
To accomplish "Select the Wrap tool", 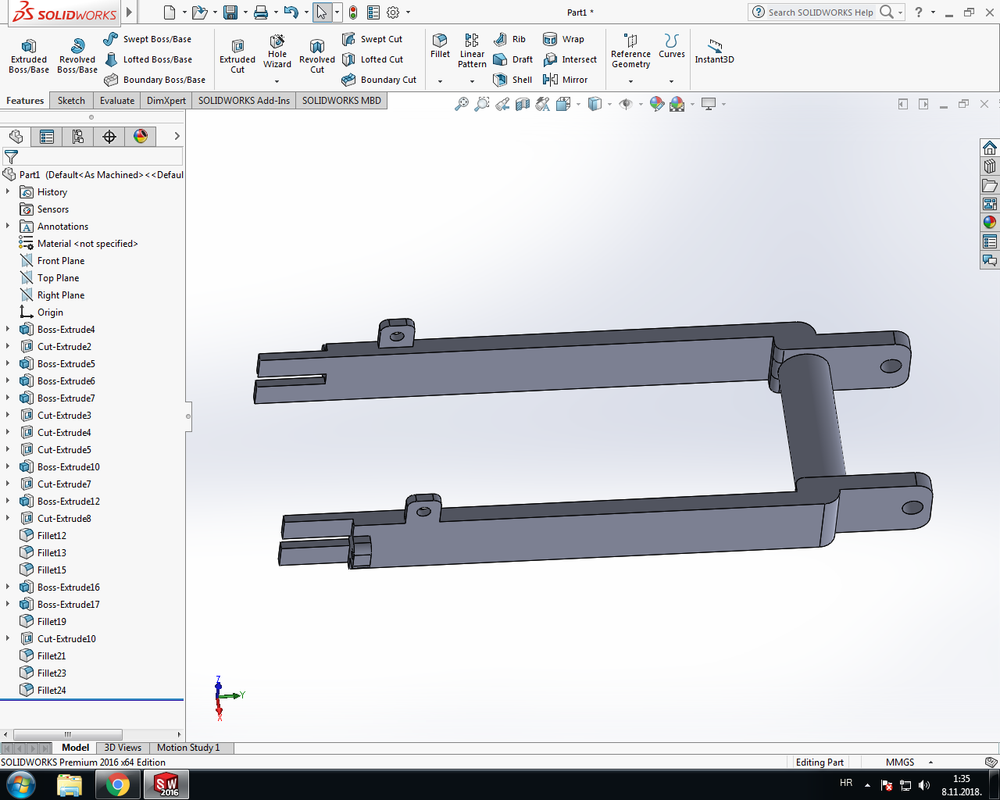I will click(564, 39).
